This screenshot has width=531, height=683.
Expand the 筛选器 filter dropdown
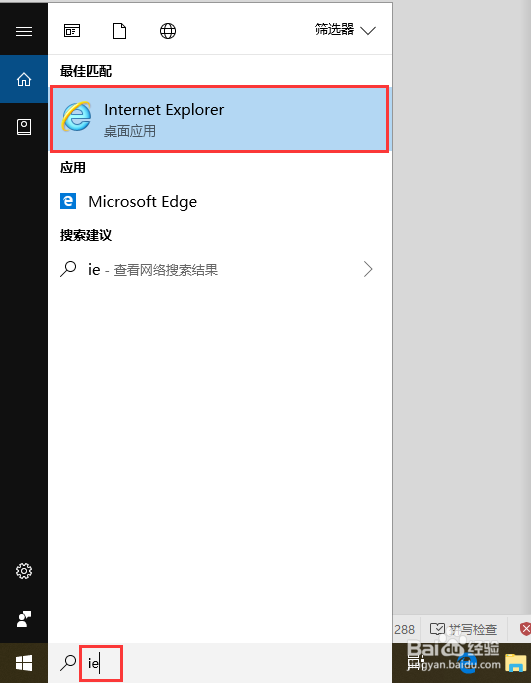(x=345, y=30)
